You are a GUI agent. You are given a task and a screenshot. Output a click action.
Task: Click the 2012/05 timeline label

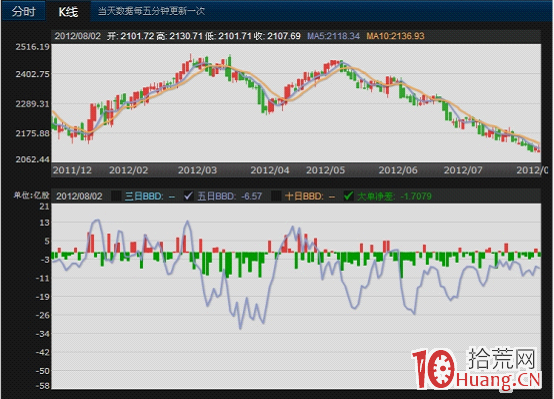pyautogui.click(x=325, y=170)
